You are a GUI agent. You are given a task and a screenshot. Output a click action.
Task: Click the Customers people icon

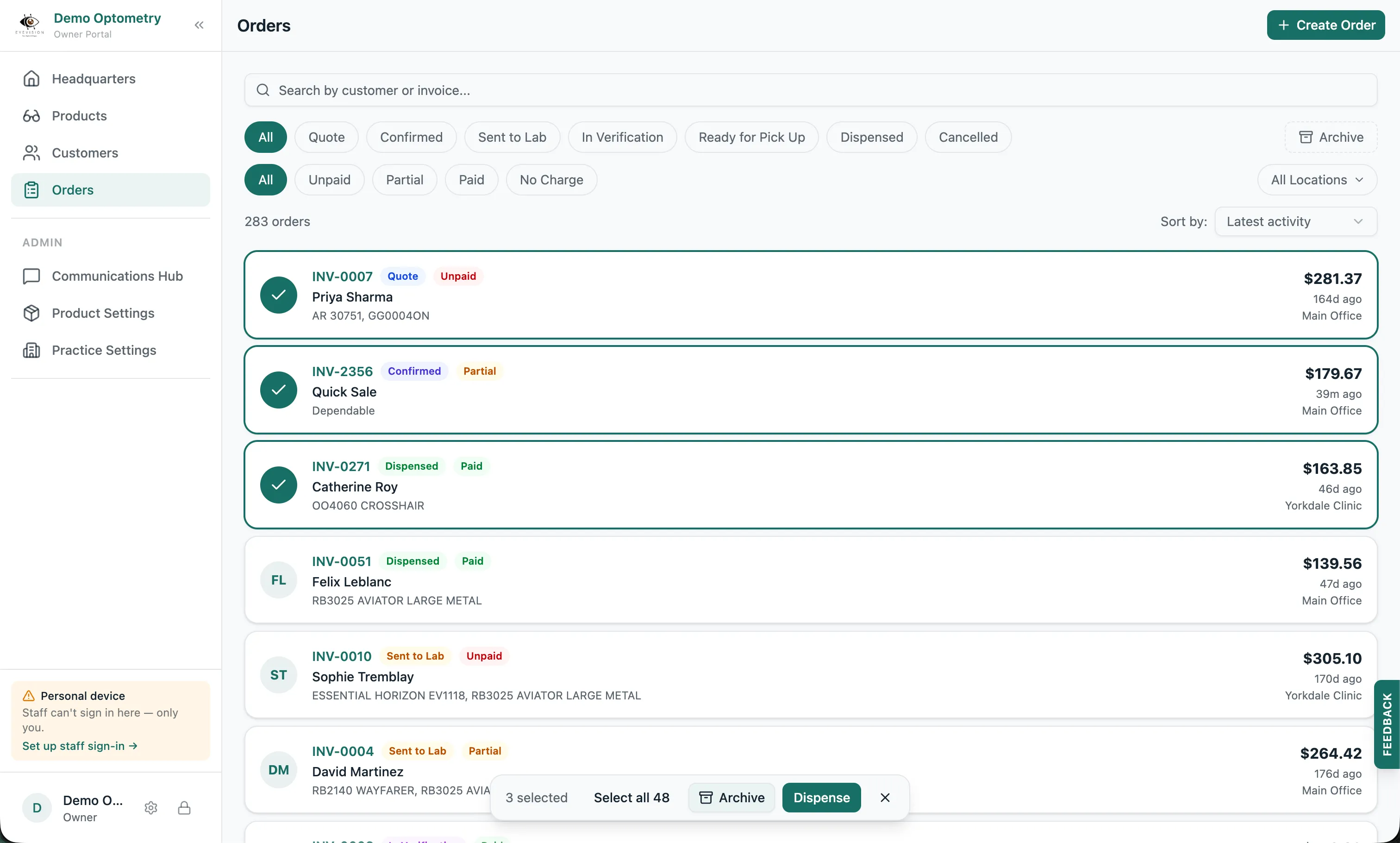click(x=31, y=153)
